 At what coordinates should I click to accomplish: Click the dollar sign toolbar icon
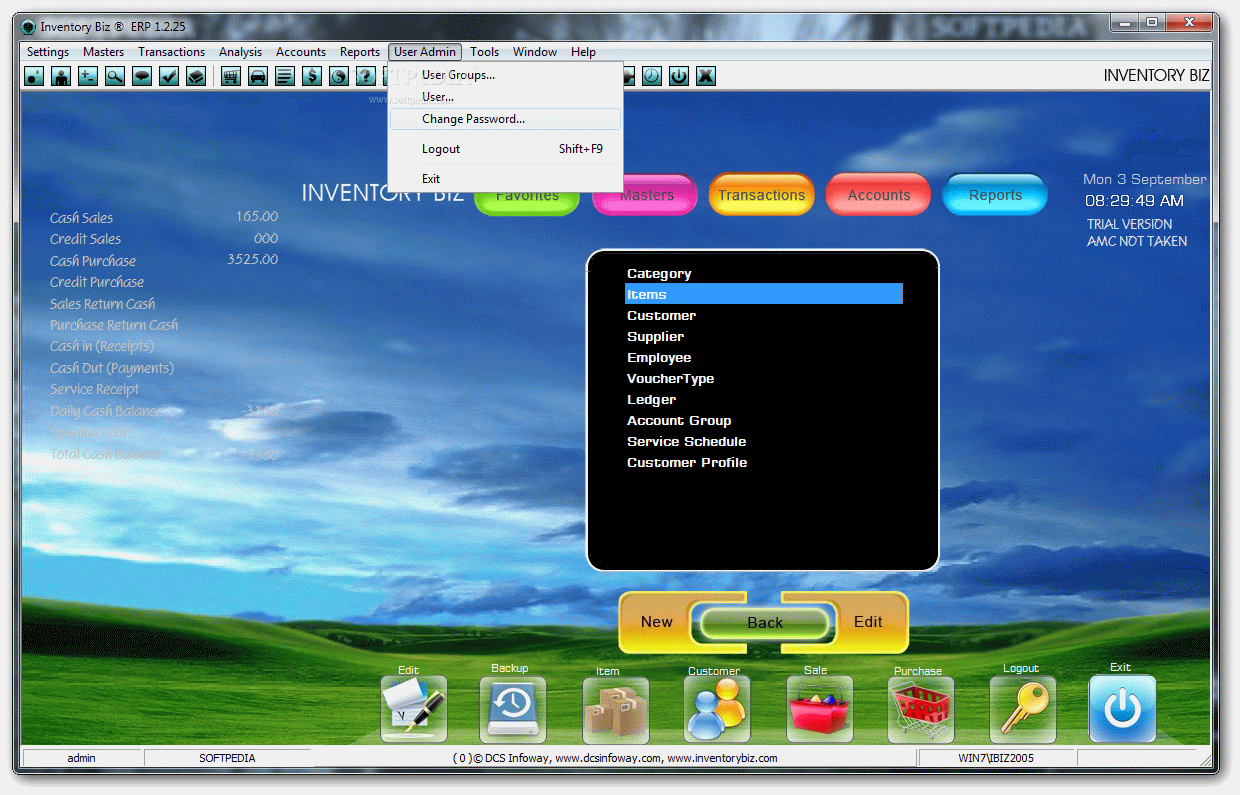[x=312, y=75]
